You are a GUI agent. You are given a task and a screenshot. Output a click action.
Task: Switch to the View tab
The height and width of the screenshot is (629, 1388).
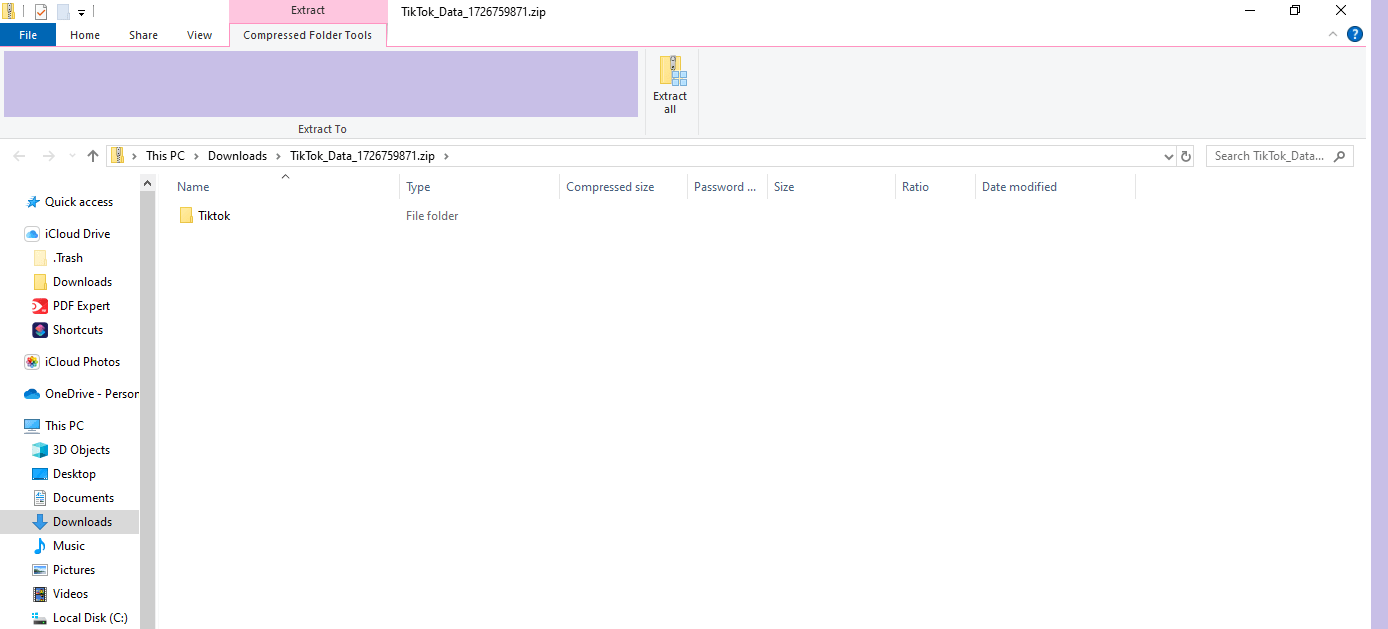(199, 35)
